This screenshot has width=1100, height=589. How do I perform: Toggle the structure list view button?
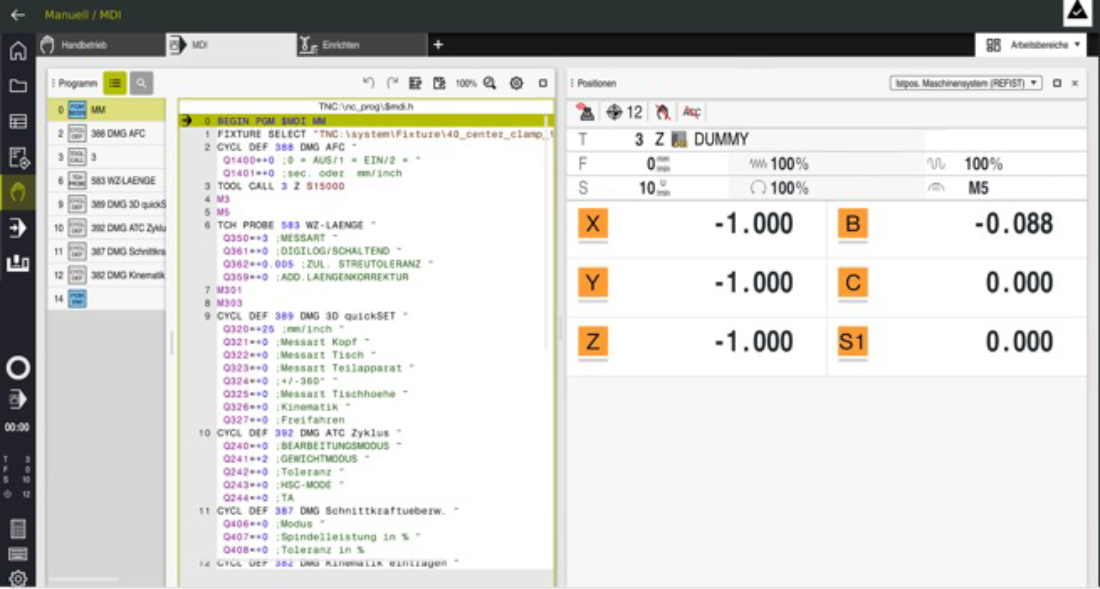click(115, 84)
